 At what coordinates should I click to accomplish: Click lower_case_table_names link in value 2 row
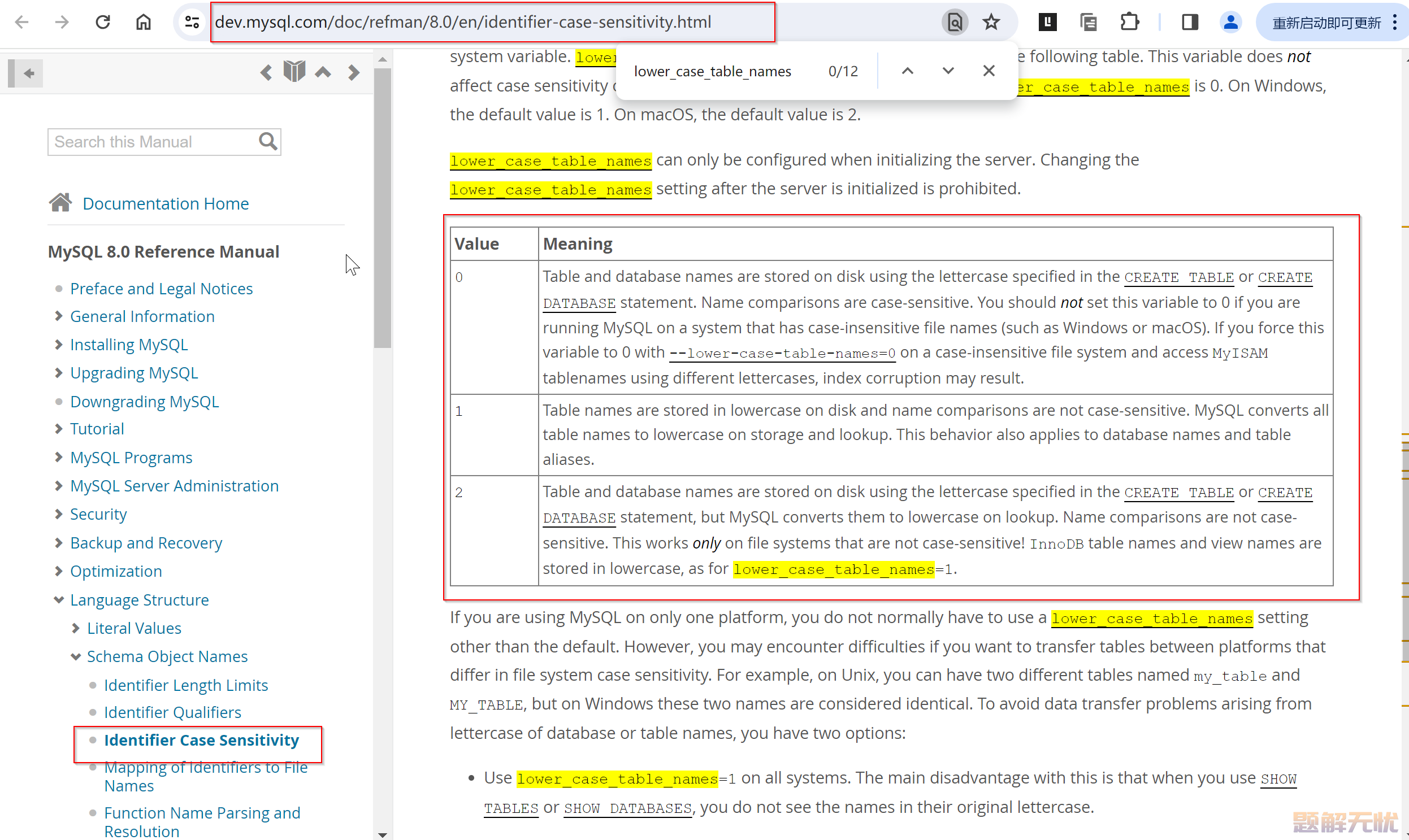[x=834, y=569]
